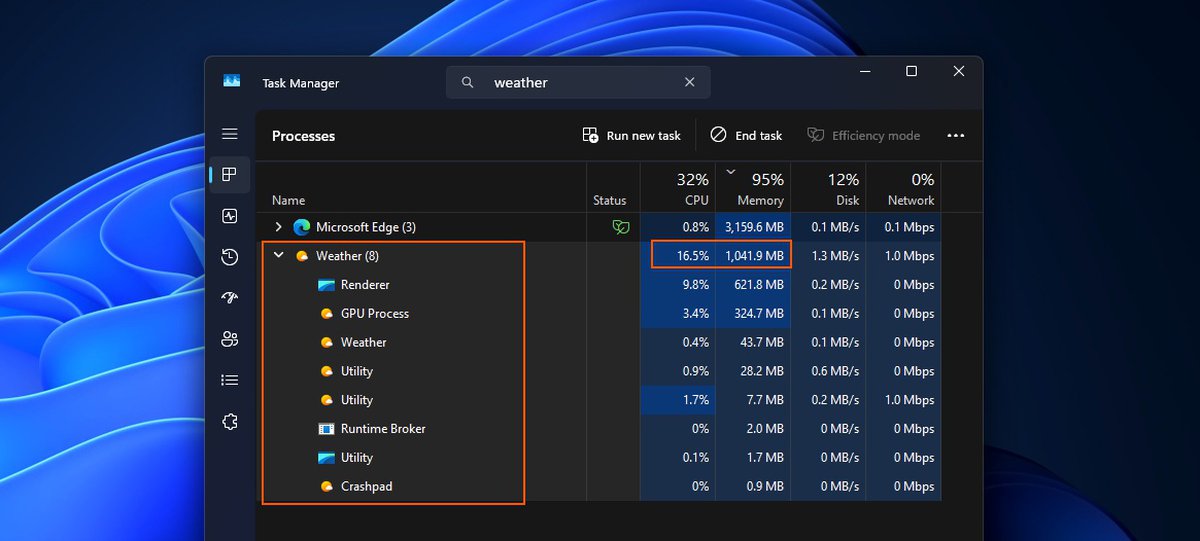Click the Crashpad process icon
The image size is (1200, 541).
[x=326, y=487]
